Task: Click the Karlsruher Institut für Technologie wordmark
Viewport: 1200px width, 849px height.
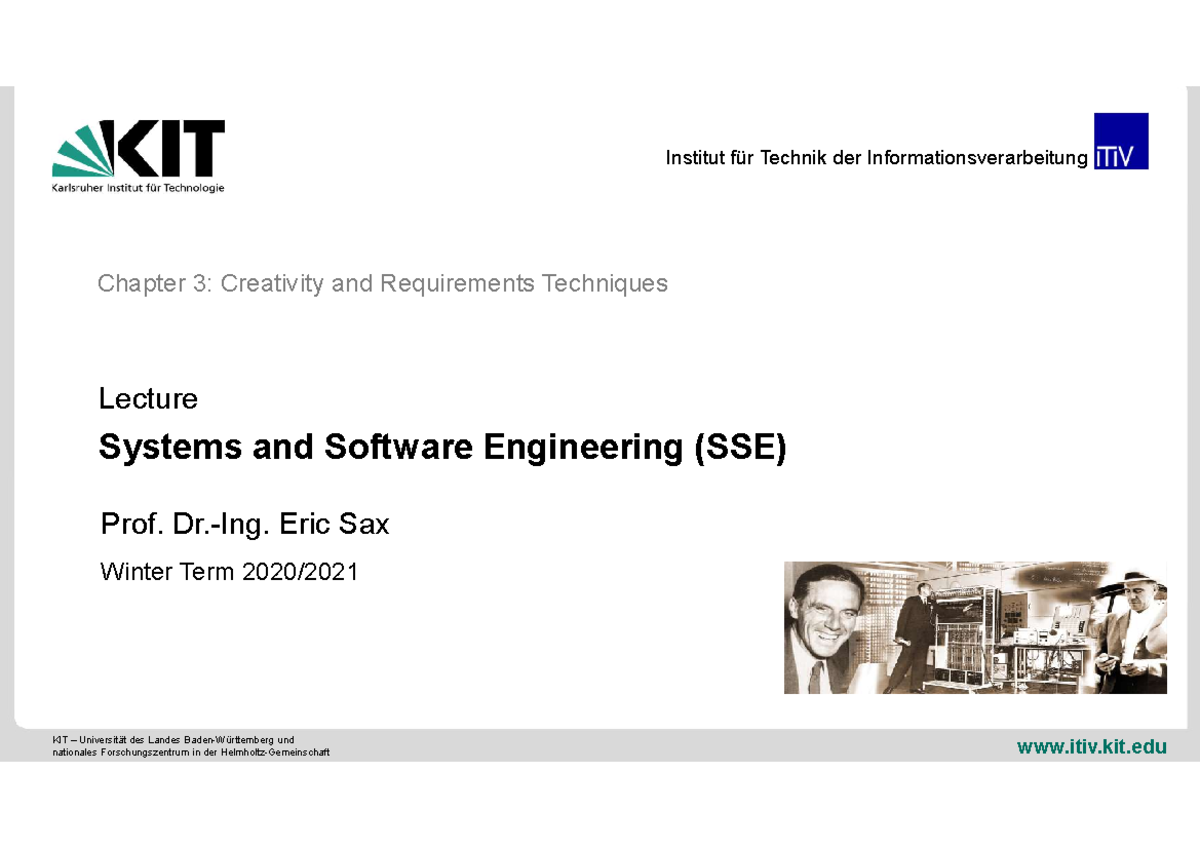Action: click(x=138, y=186)
